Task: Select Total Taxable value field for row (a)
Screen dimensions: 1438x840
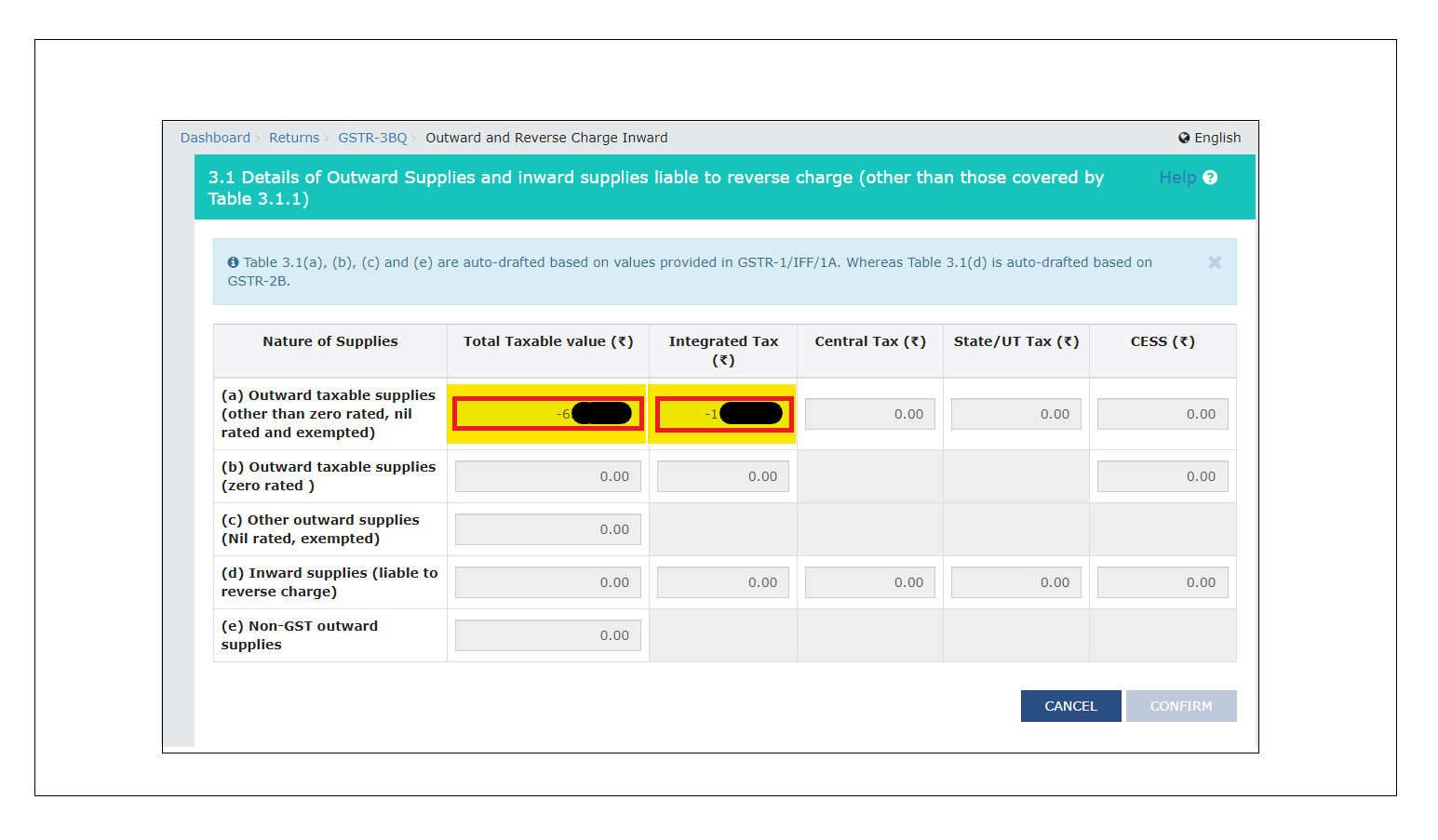Action: (547, 414)
